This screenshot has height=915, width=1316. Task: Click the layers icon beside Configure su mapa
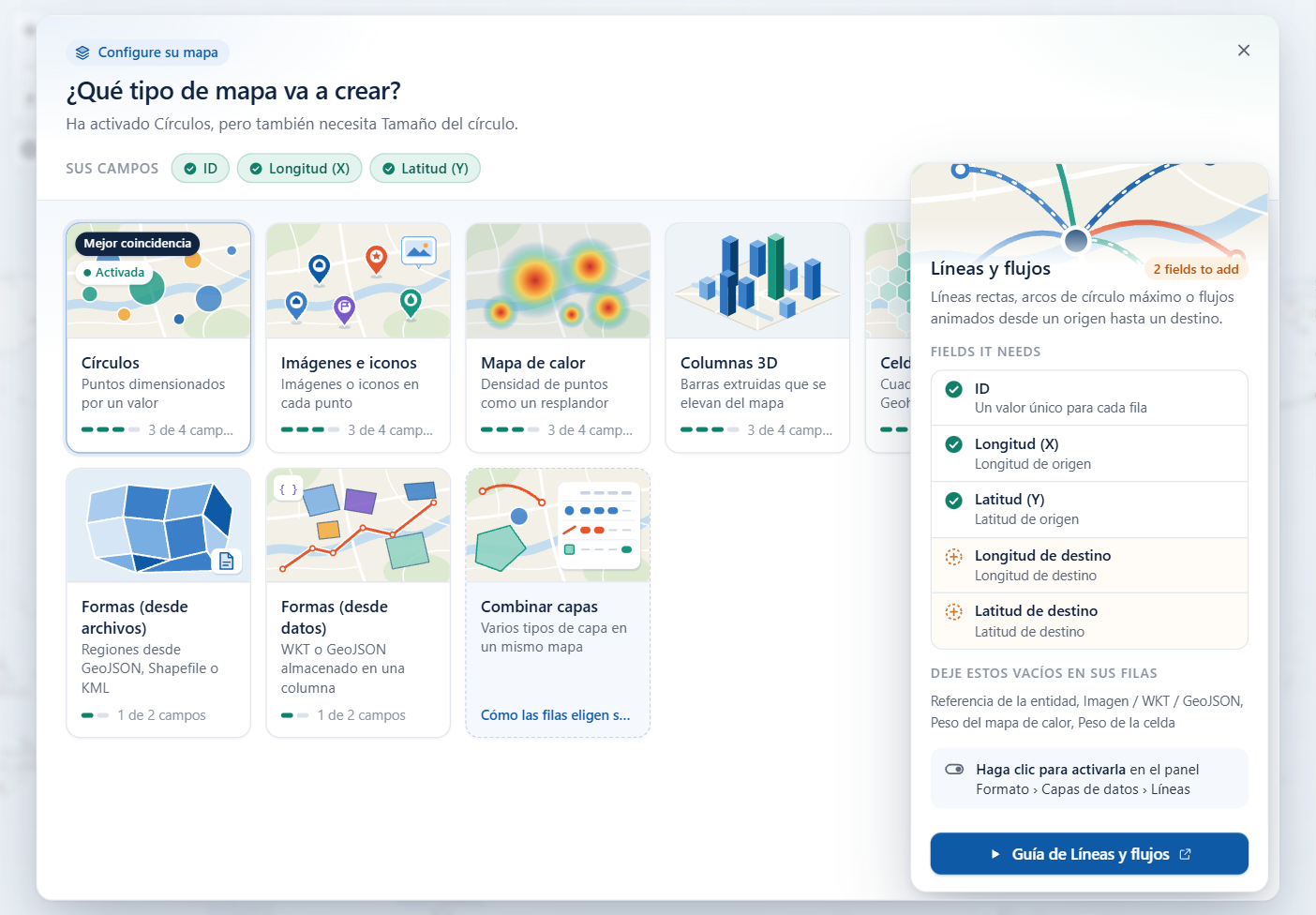pyautogui.click(x=82, y=52)
